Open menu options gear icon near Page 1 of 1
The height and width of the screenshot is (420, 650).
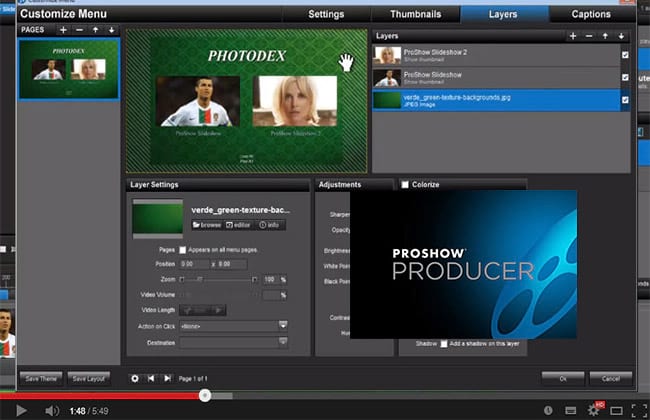pos(135,379)
